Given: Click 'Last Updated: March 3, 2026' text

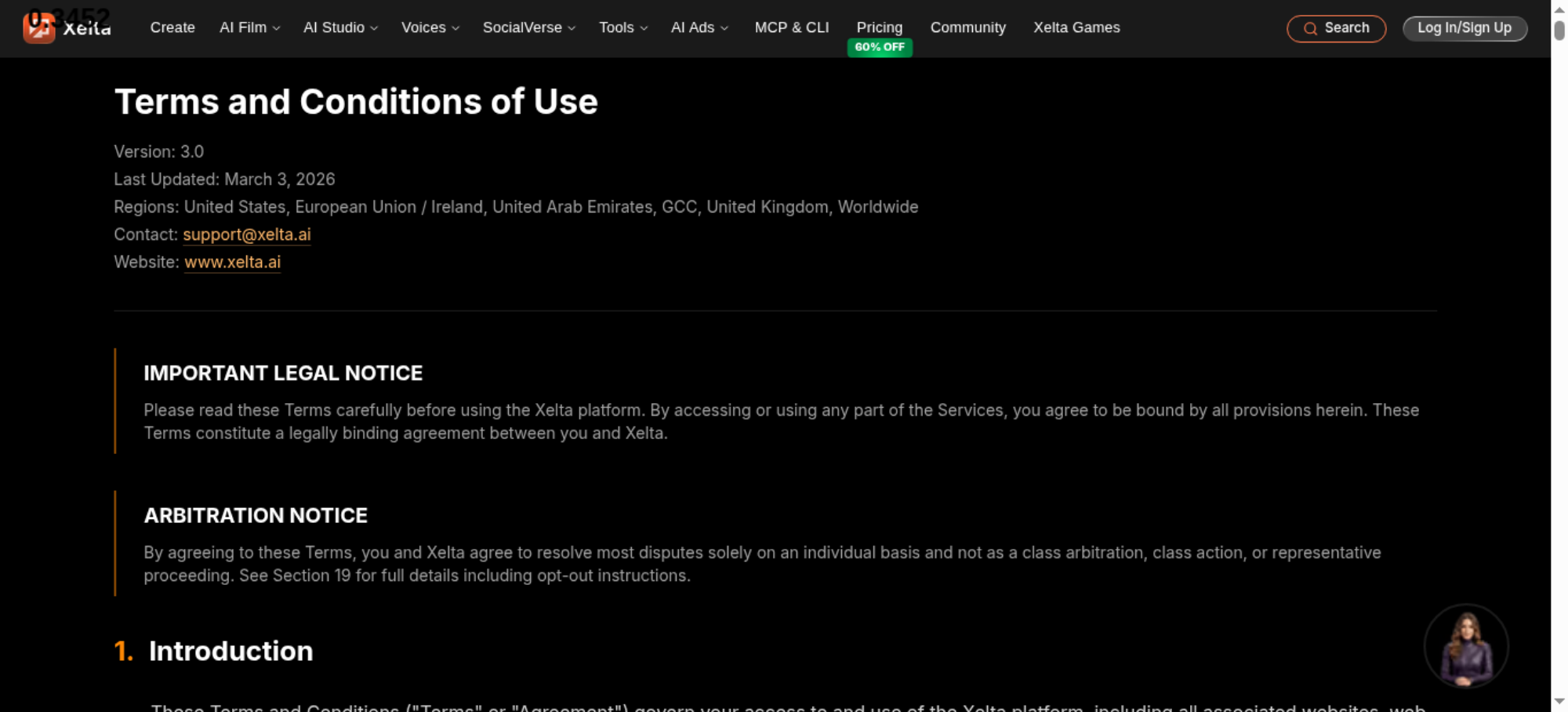Looking at the screenshot, I should pos(224,179).
